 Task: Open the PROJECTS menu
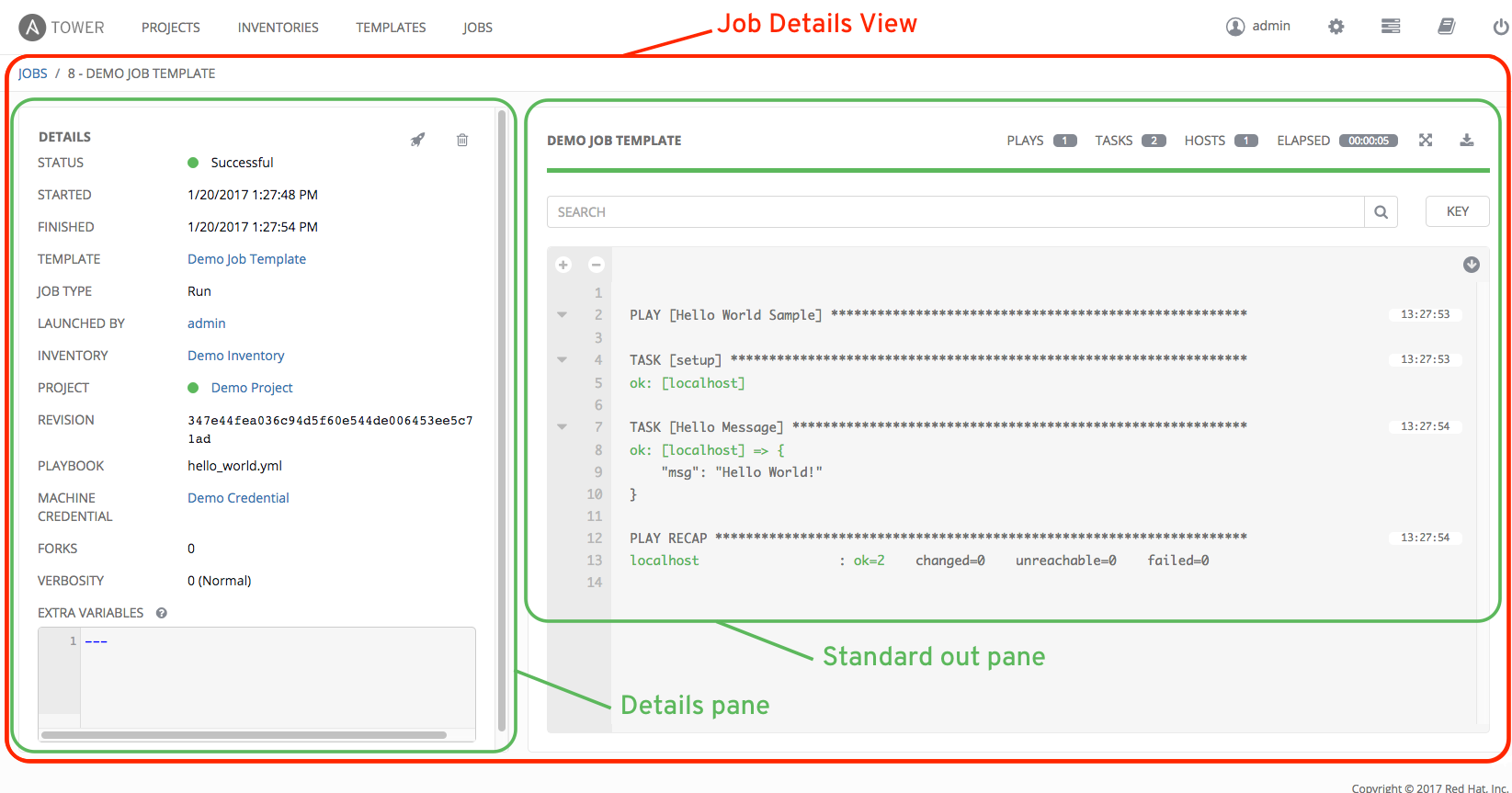pyautogui.click(x=171, y=28)
